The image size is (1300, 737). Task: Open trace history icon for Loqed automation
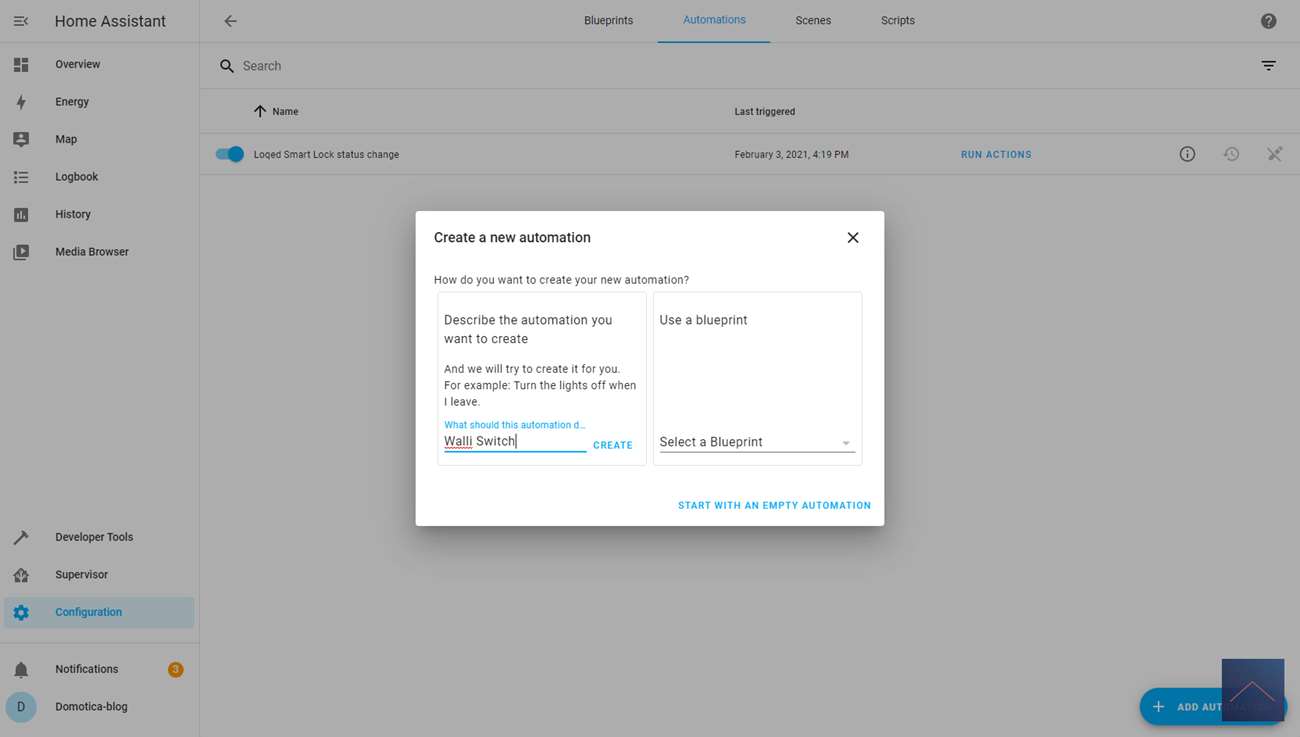(x=1231, y=154)
